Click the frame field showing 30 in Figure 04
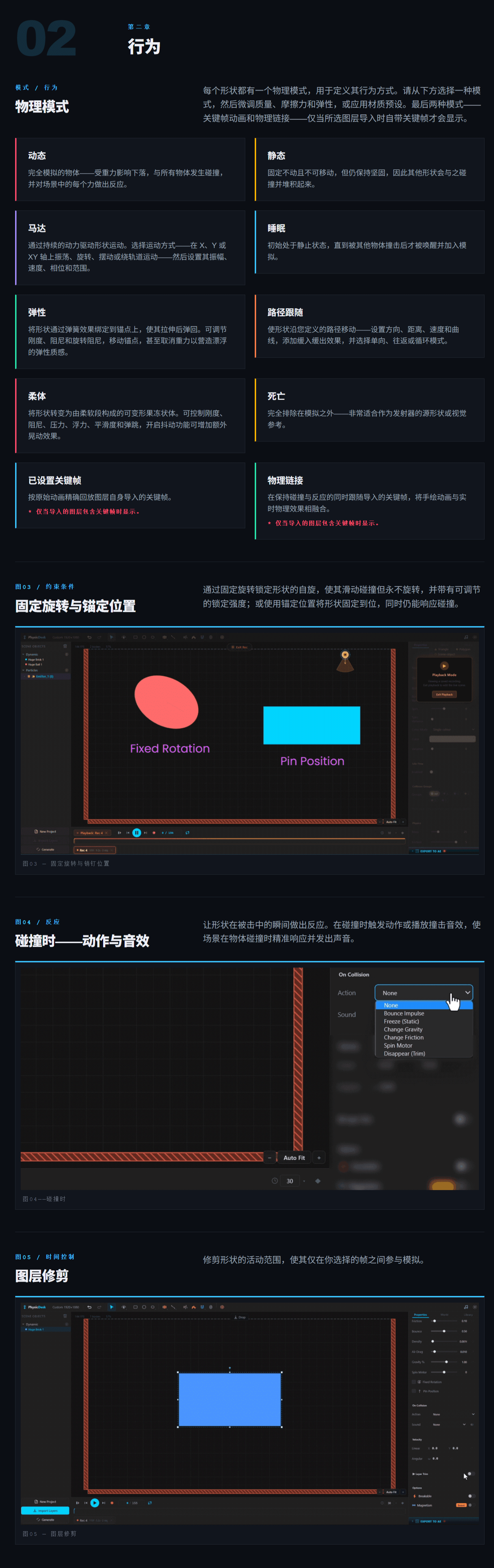This screenshot has width=494, height=1568. [290, 1181]
